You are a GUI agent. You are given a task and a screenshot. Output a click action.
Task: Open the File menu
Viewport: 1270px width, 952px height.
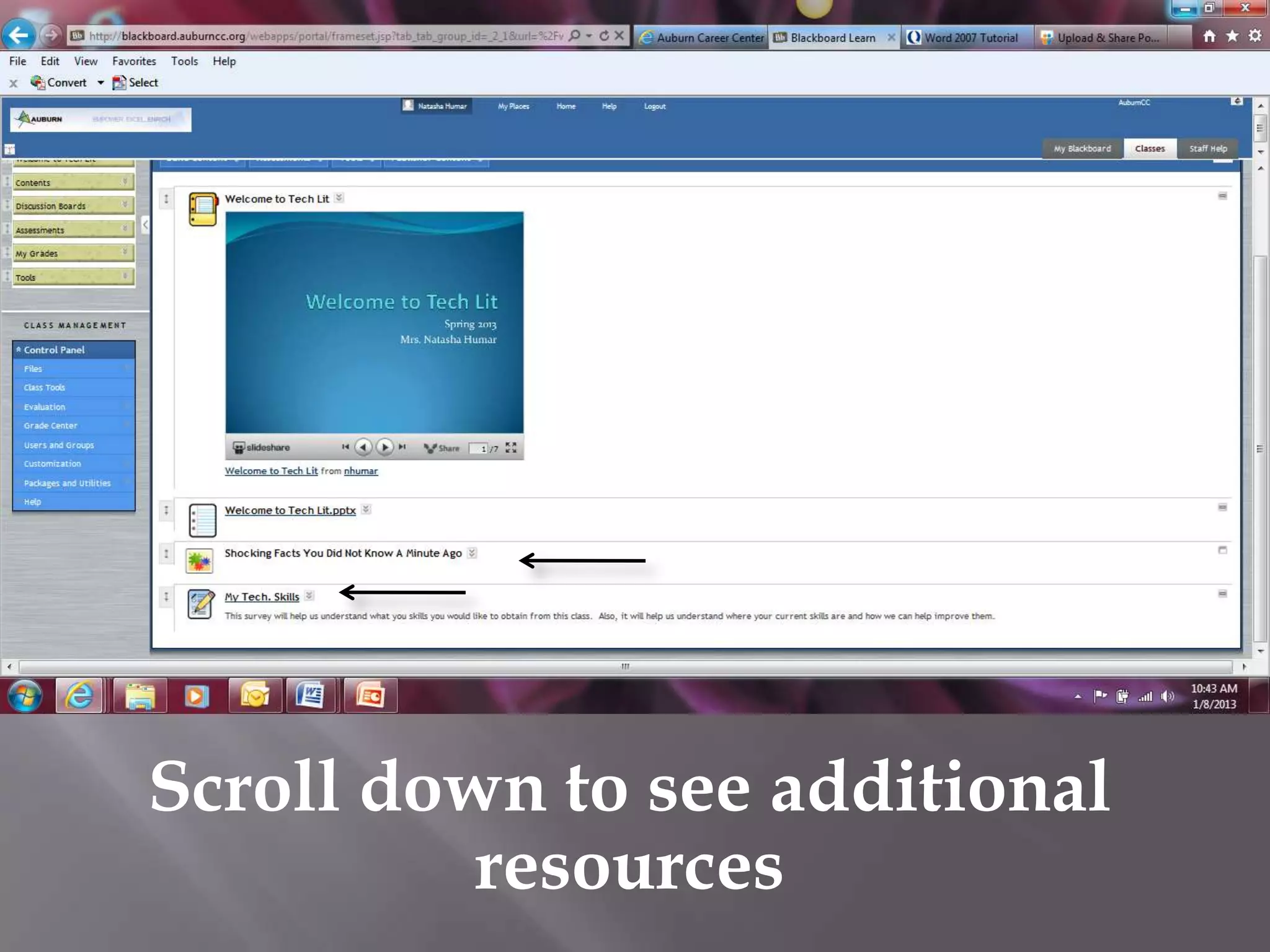point(17,61)
